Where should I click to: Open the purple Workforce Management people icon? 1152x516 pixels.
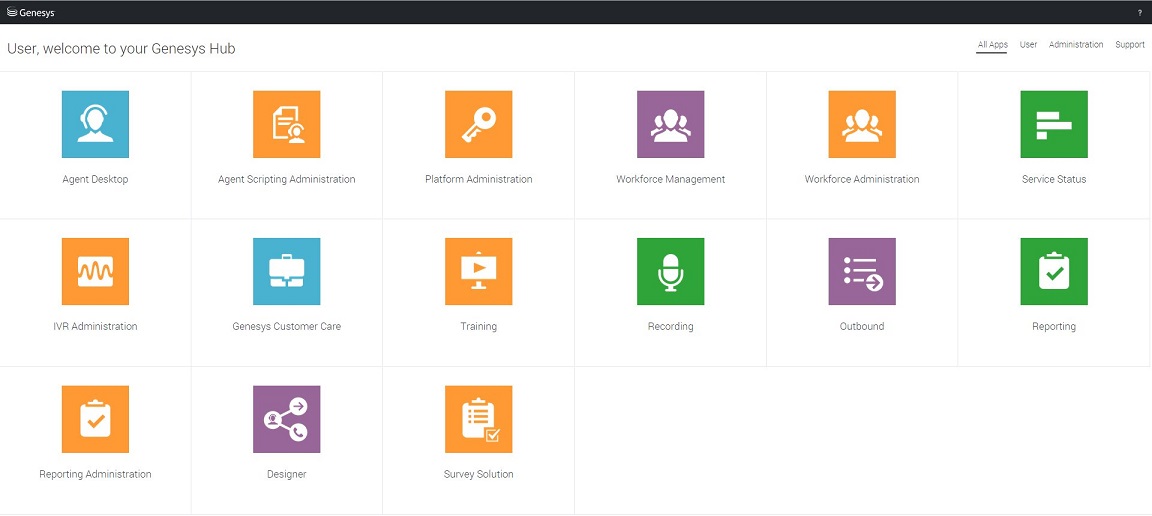click(670, 124)
